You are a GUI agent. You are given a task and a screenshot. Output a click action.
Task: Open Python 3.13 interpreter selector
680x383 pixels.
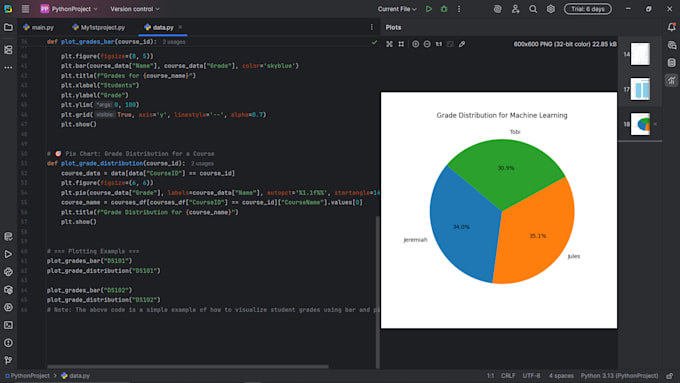click(619, 376)
